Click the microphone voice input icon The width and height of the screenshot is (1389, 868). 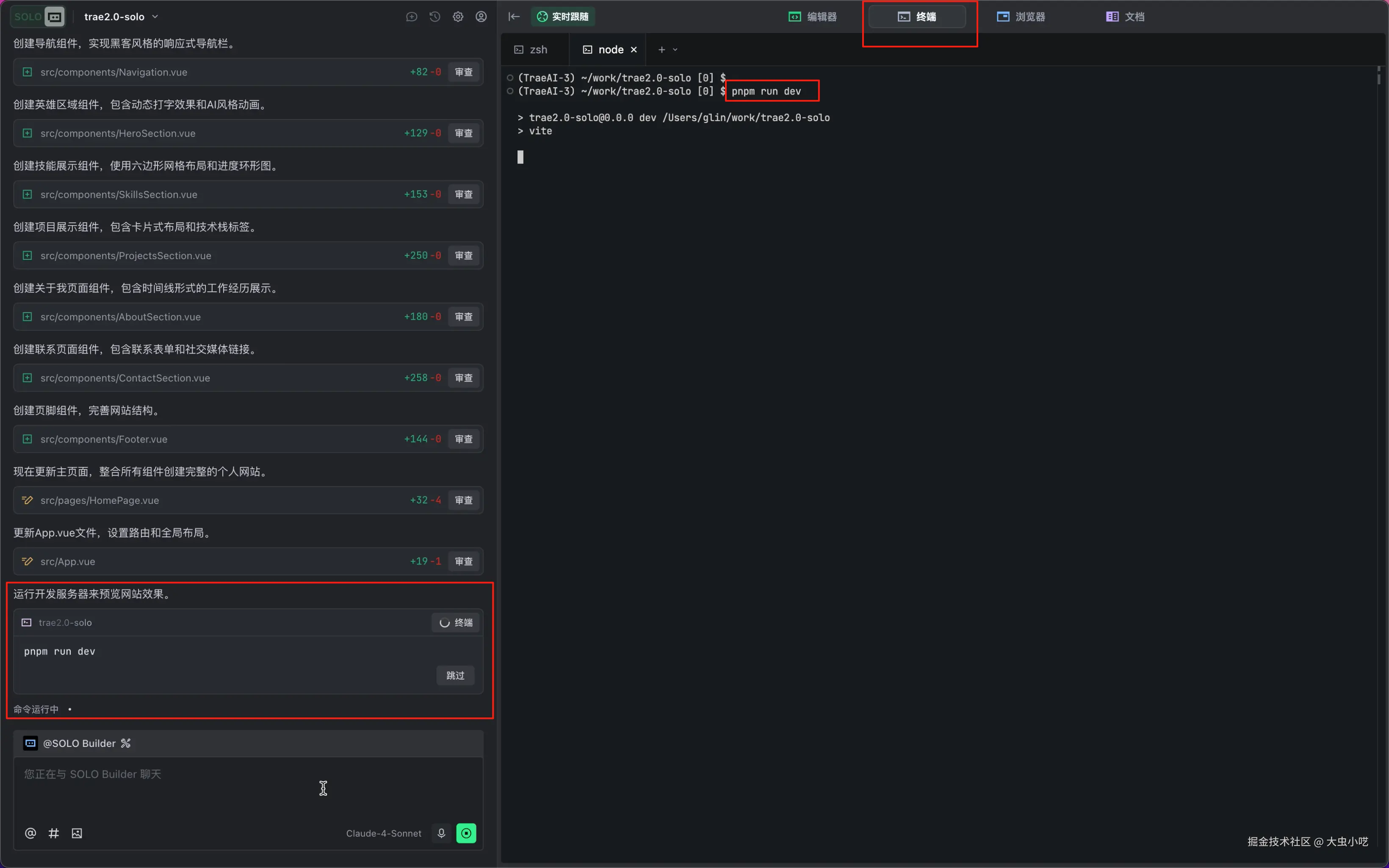coord(441,833)
